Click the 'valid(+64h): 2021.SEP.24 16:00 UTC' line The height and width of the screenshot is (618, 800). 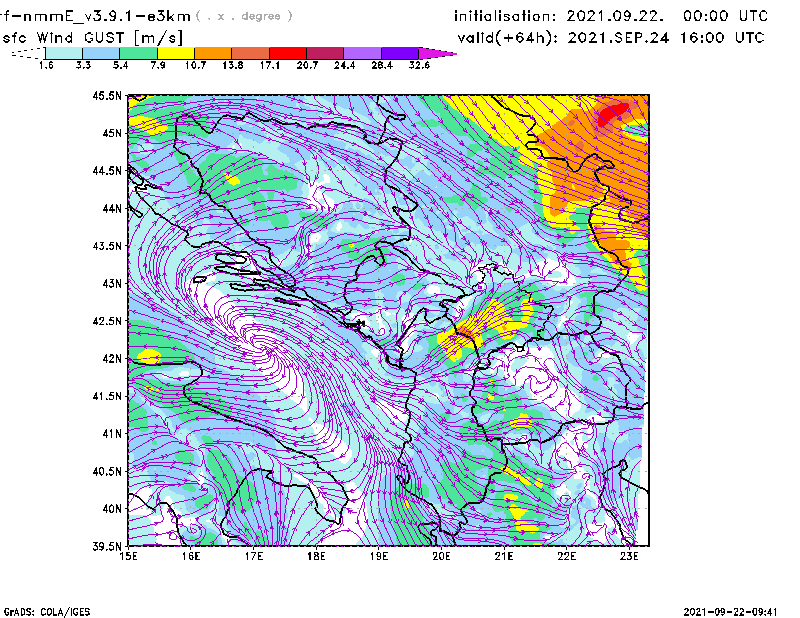pyautogui.click(x=610, y=38)
